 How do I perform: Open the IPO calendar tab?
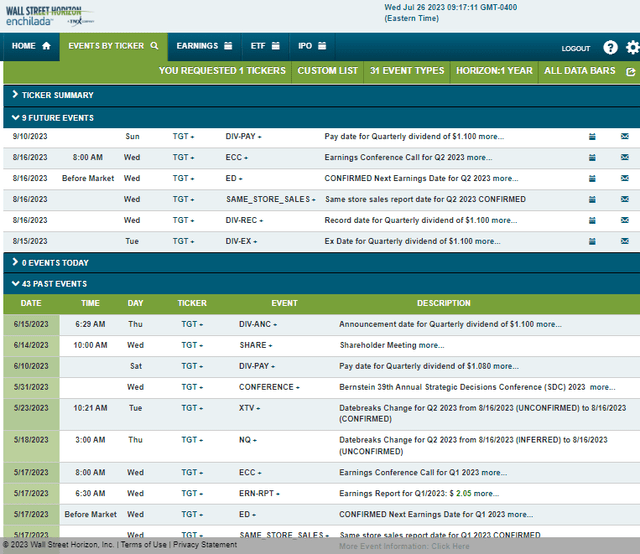(312, 46)
